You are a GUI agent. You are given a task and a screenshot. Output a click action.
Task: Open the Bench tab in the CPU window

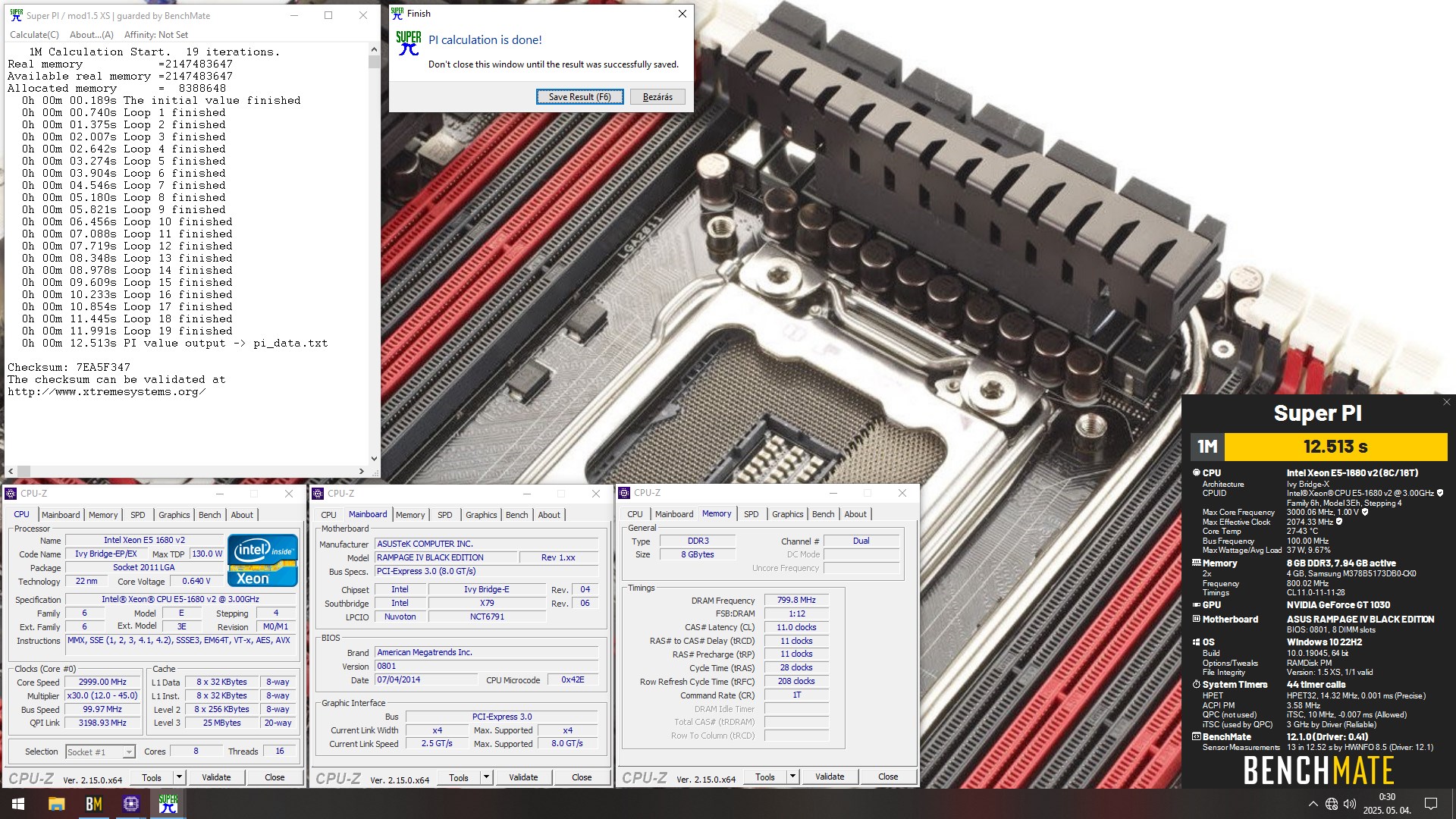click(x=209, y=515)
